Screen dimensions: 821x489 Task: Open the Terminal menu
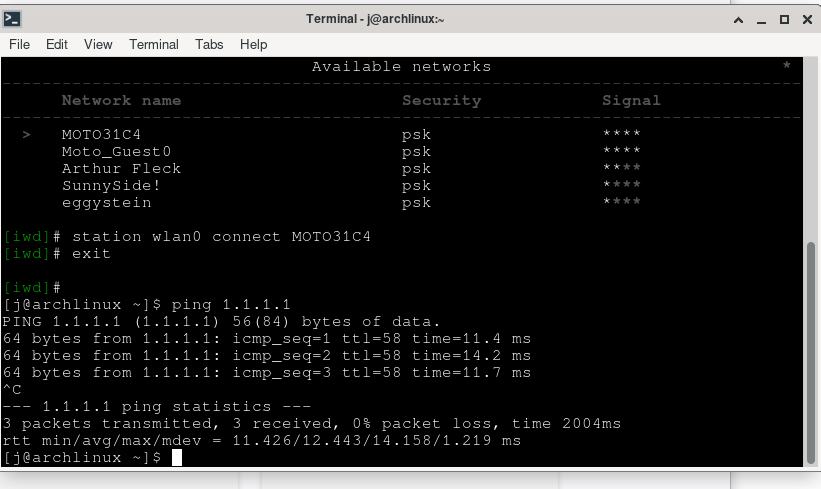153,45
